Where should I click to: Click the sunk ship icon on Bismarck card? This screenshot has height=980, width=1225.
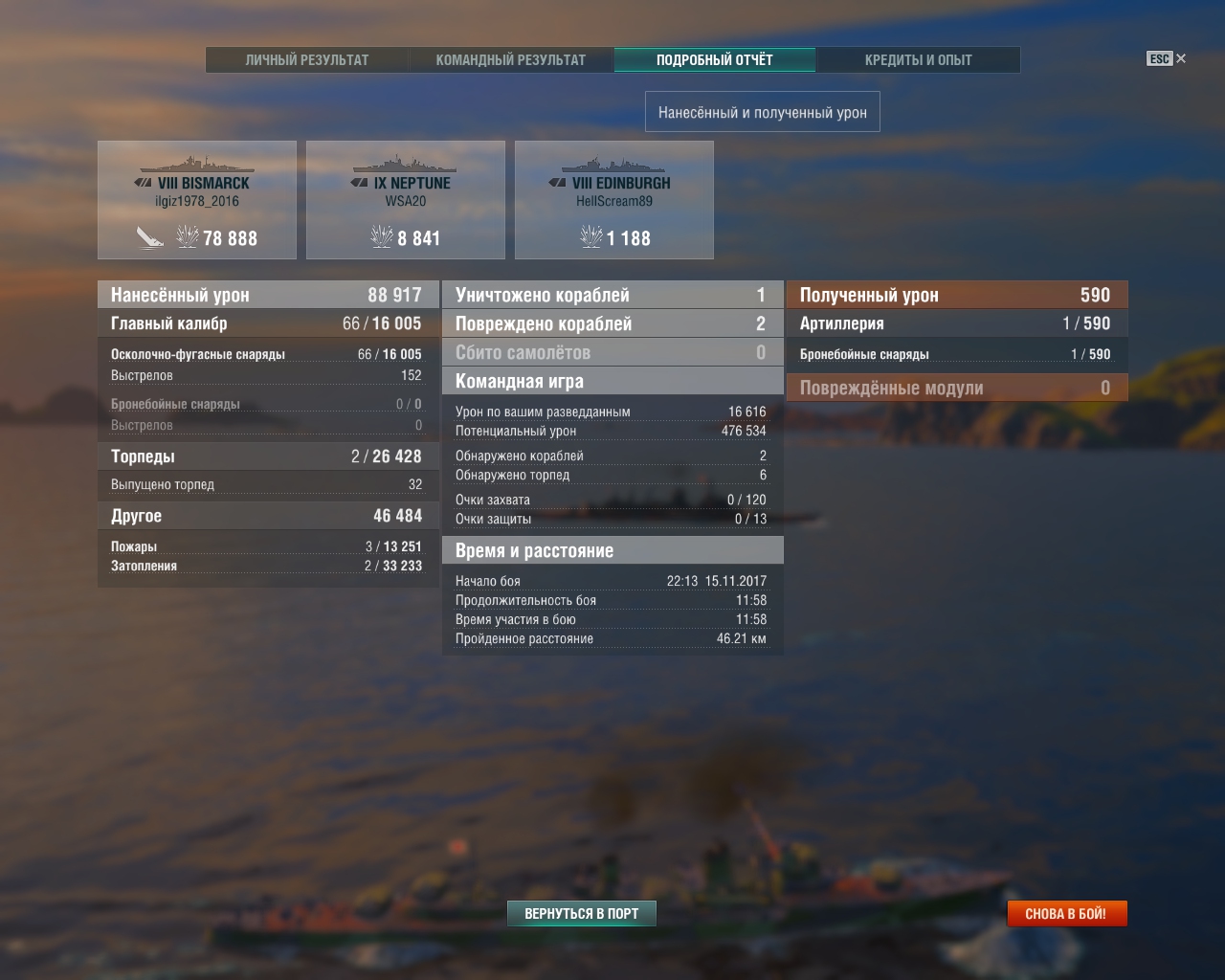pyautogui.click(x=150, y=236)
